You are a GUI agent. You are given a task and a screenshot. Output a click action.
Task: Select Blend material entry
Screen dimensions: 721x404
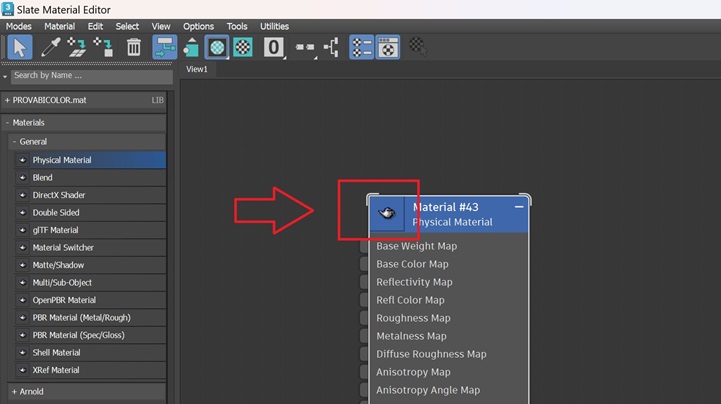tap(91, 177)
